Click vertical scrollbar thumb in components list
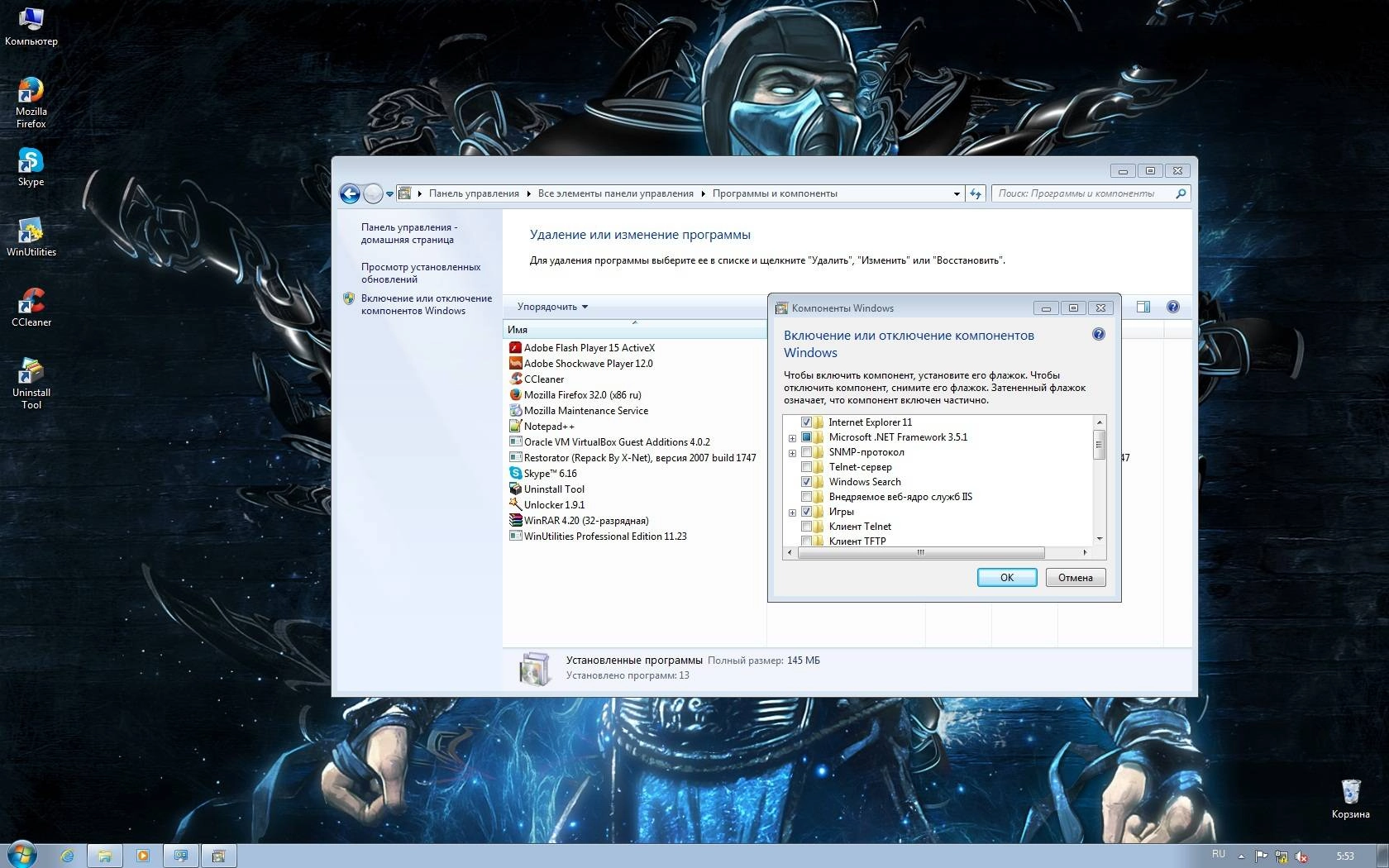The height and width of the screenshot is (868, 1389). [x=1099, y=445]
